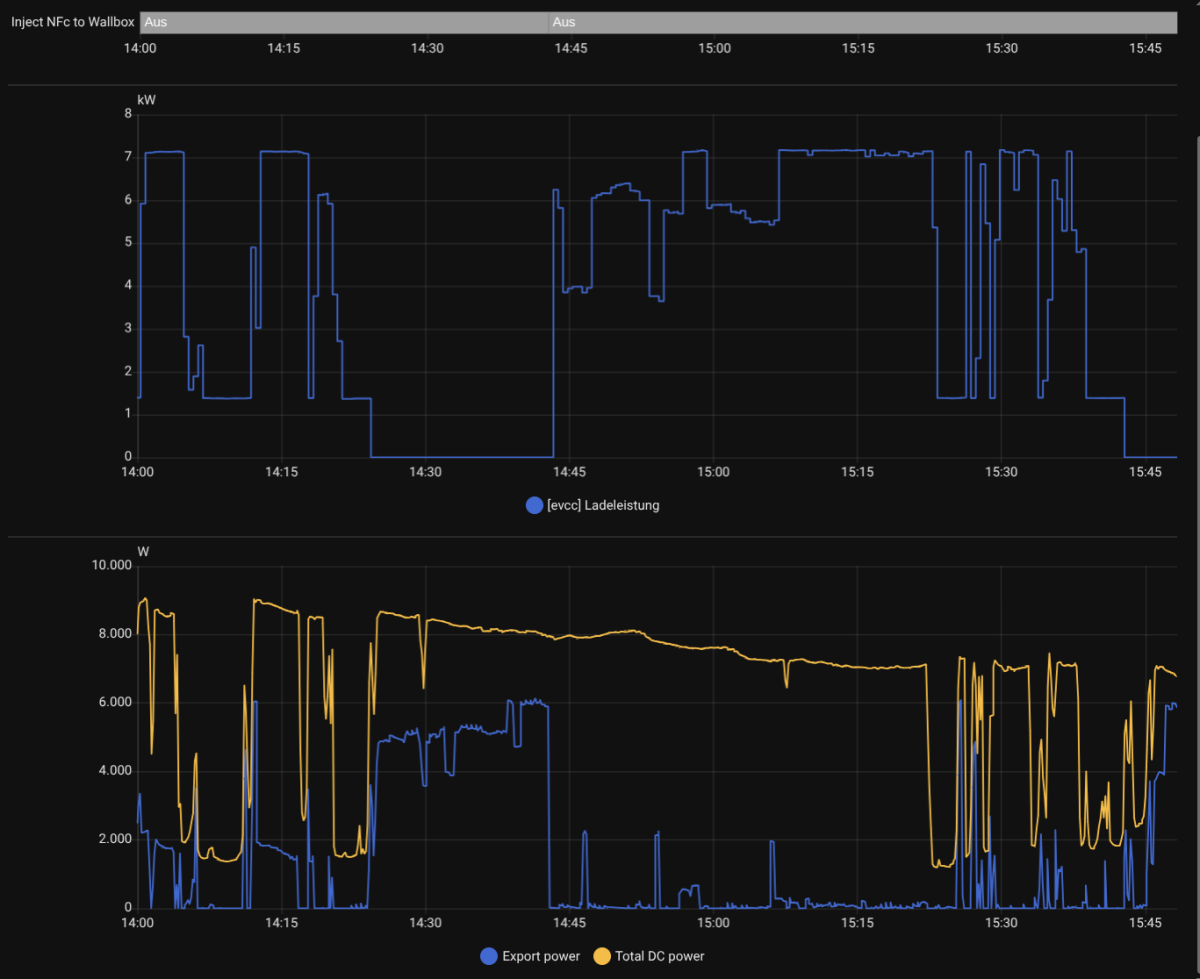Toggle the Total DC power legend label
This screenshot has height=979, width=1200.
660,956
